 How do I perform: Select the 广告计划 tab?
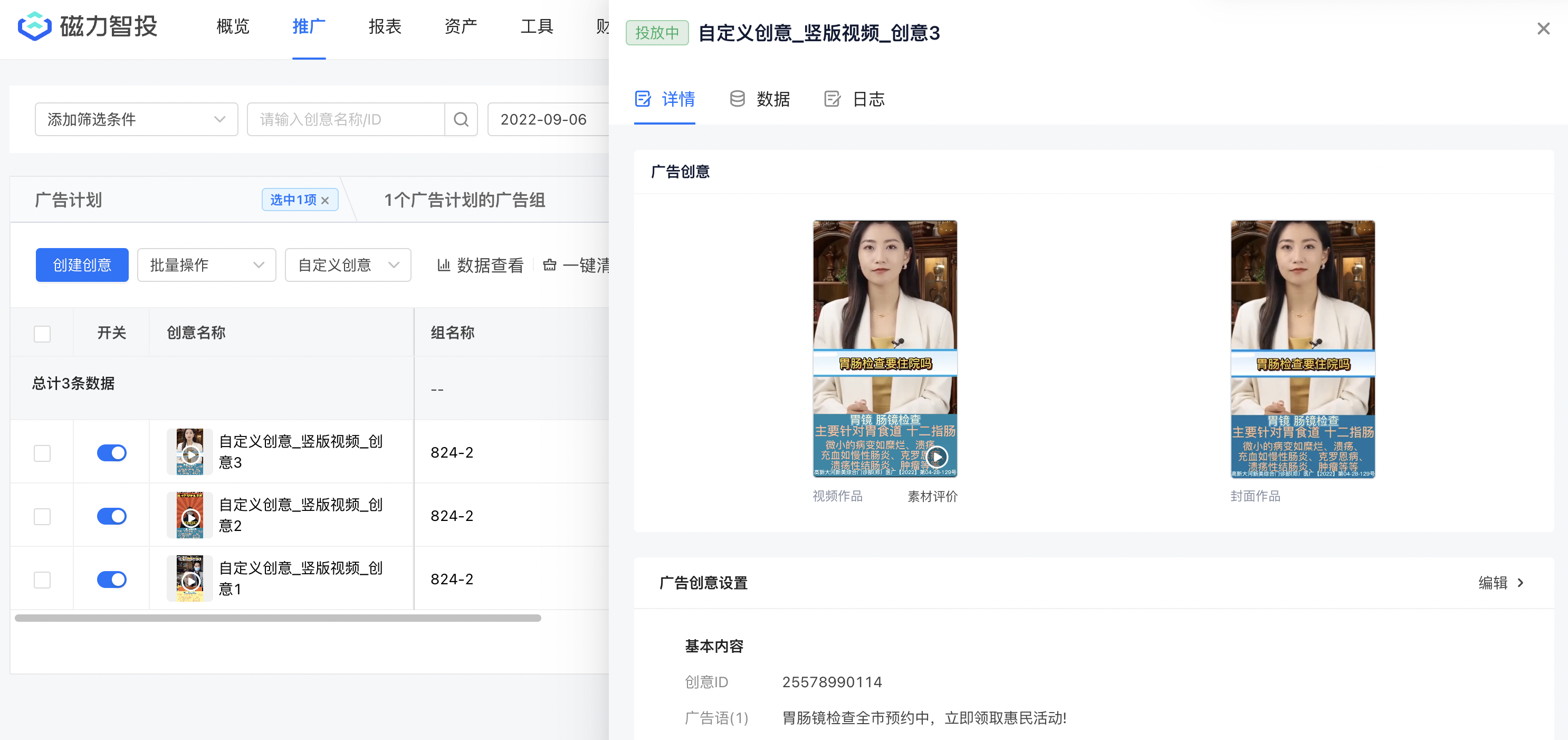click(68, 200)
